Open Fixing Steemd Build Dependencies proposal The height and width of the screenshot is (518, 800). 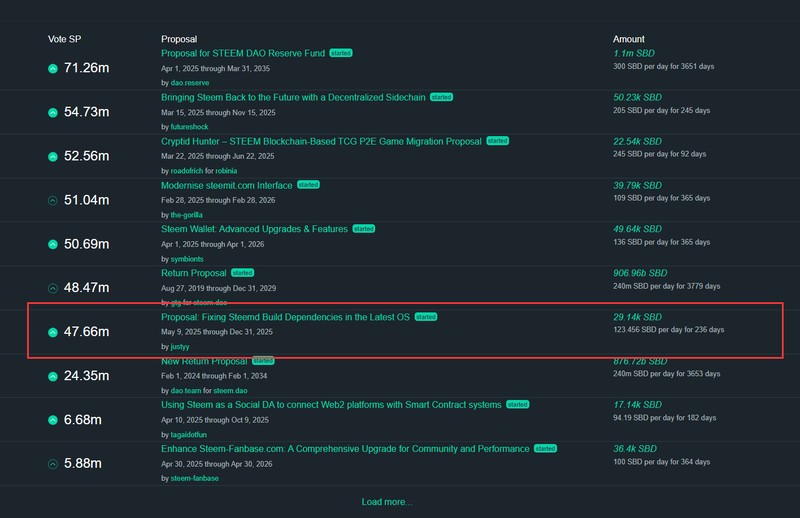286,317
